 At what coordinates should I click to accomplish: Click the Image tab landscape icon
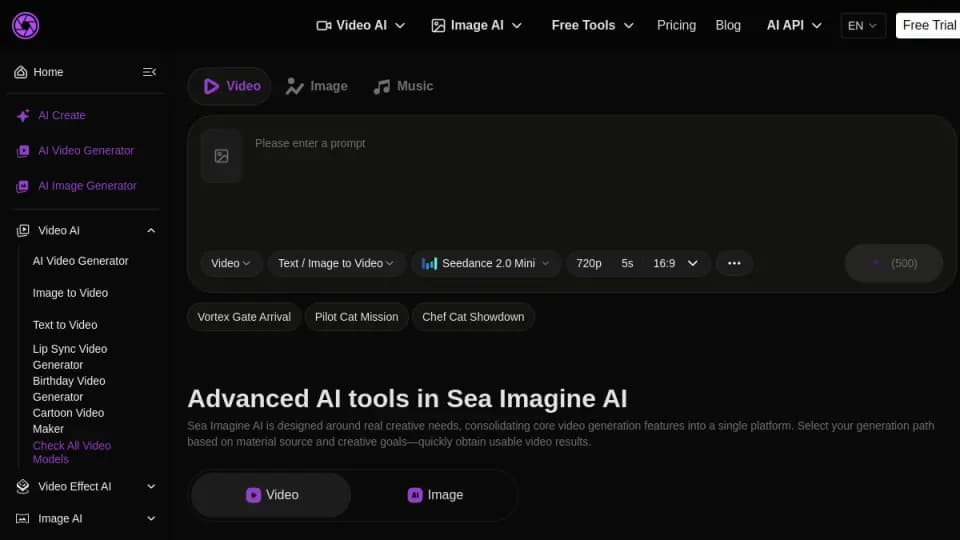pyautogui.click(x=294, y=87)
